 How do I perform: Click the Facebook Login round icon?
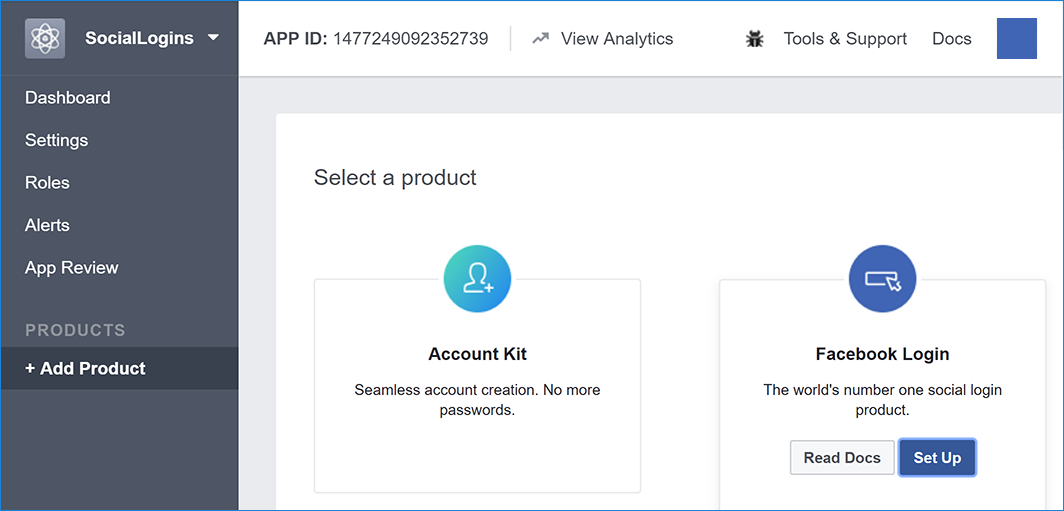[x=882, y=280]
